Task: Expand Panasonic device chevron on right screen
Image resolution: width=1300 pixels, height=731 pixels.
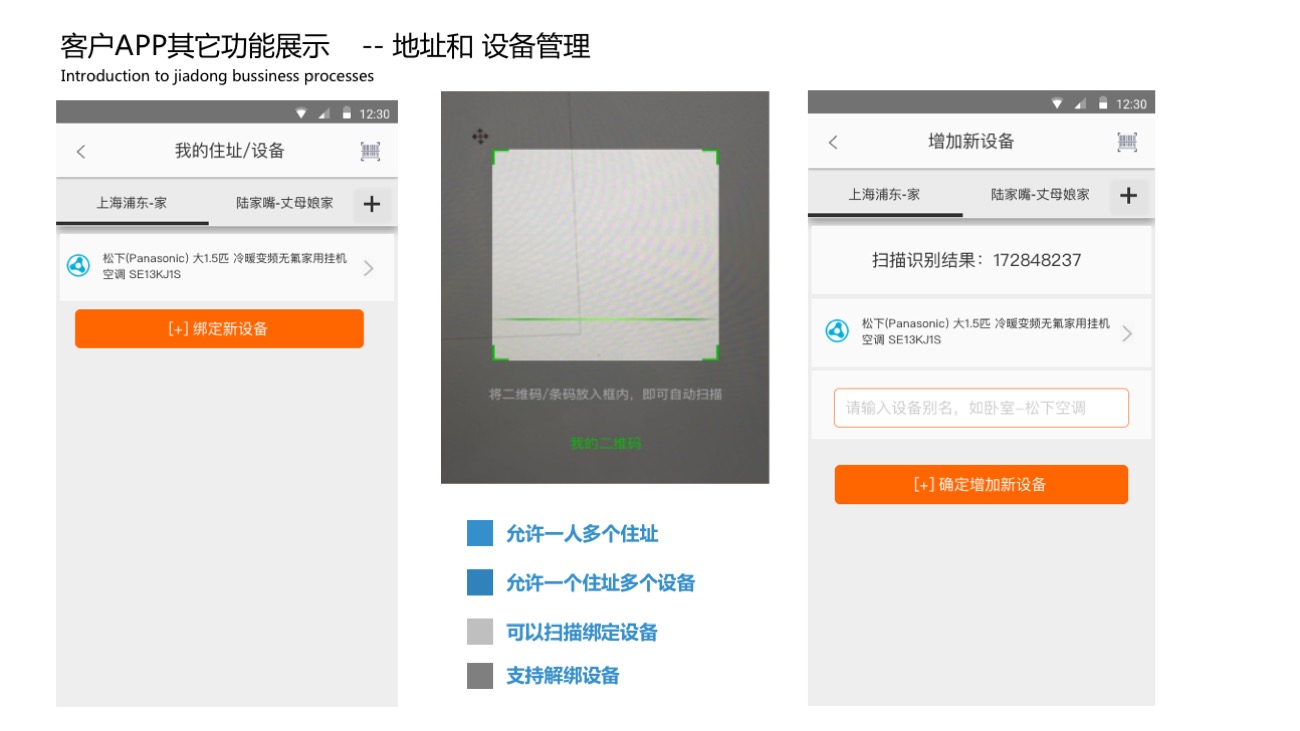Action: [1127, 334]
